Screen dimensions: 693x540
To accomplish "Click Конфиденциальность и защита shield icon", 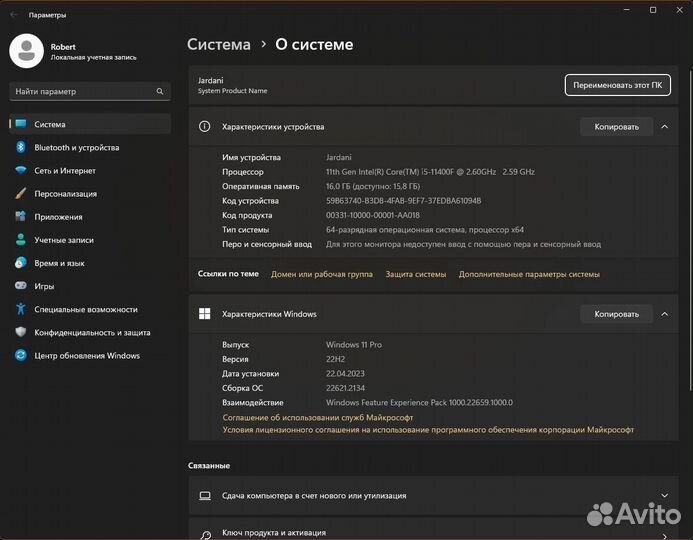I will coord(21,332).
